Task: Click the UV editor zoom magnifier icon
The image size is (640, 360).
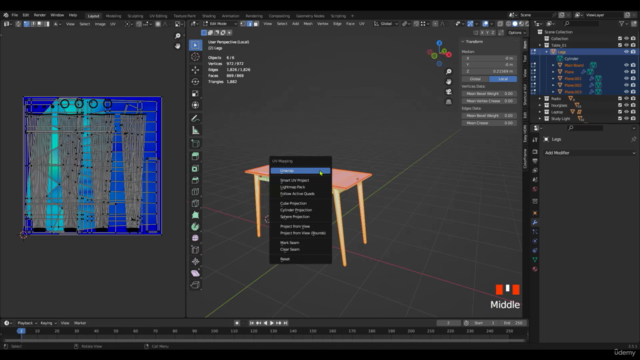Action: point(178,36)
